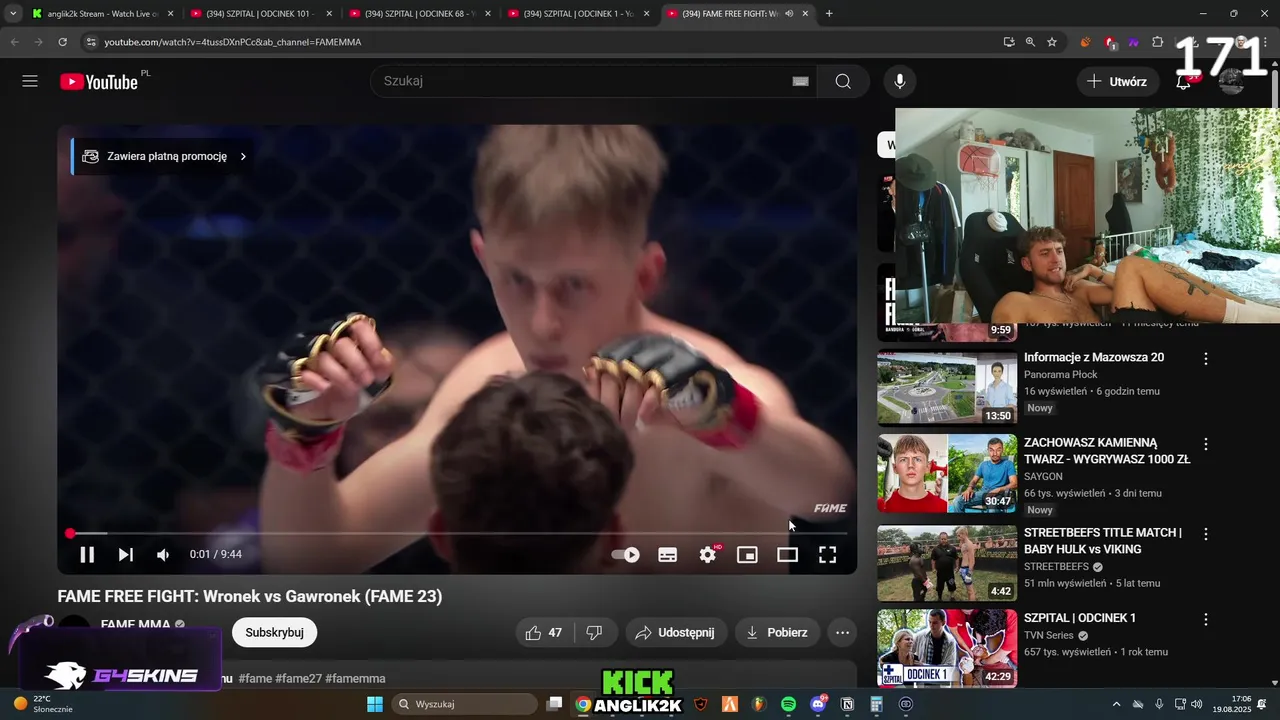Open the Utwórz create button
Screen dimensions: 1280x720
(x=1118, y=82)
